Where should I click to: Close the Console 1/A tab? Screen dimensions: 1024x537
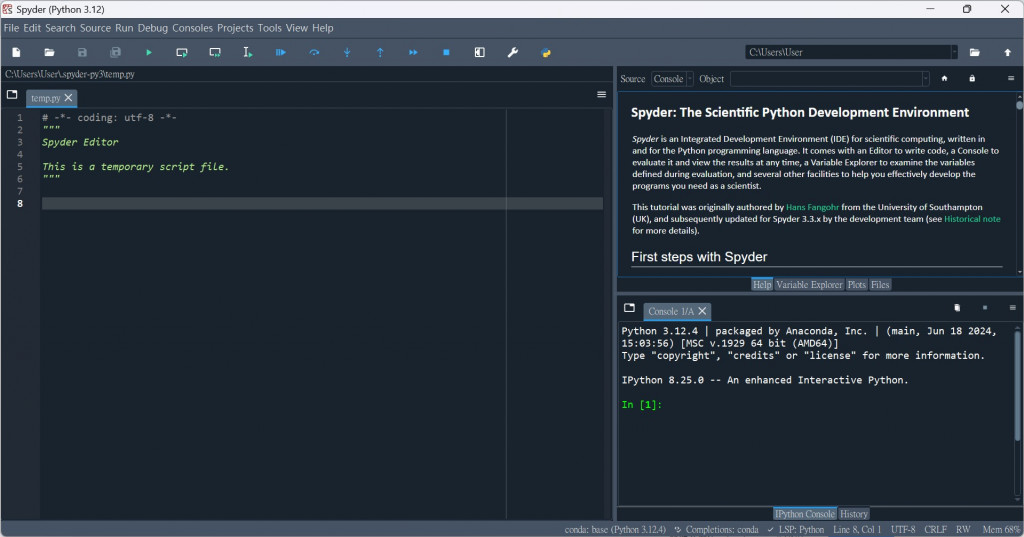tap(703, 311)
